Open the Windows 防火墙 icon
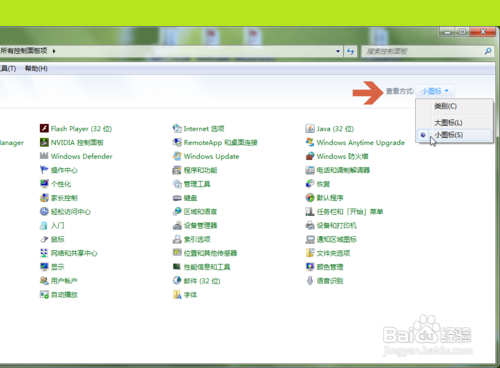 pos(310,156)
